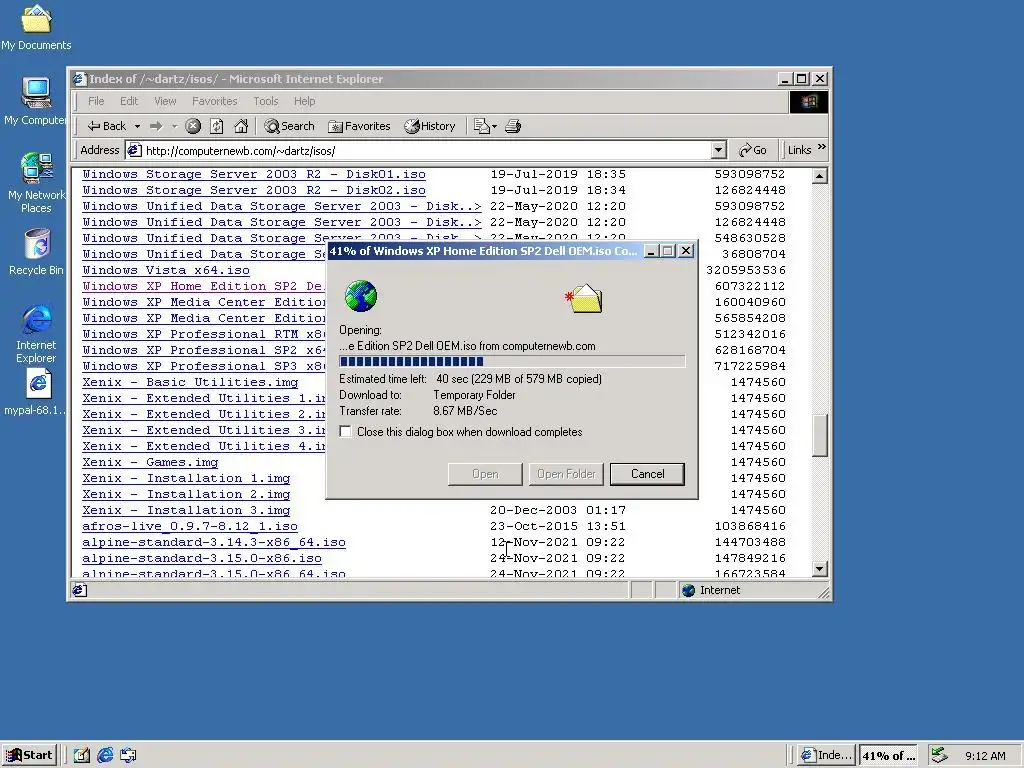Select My Network Places desktop icon
1024x768 pixels.
point(36,183)
